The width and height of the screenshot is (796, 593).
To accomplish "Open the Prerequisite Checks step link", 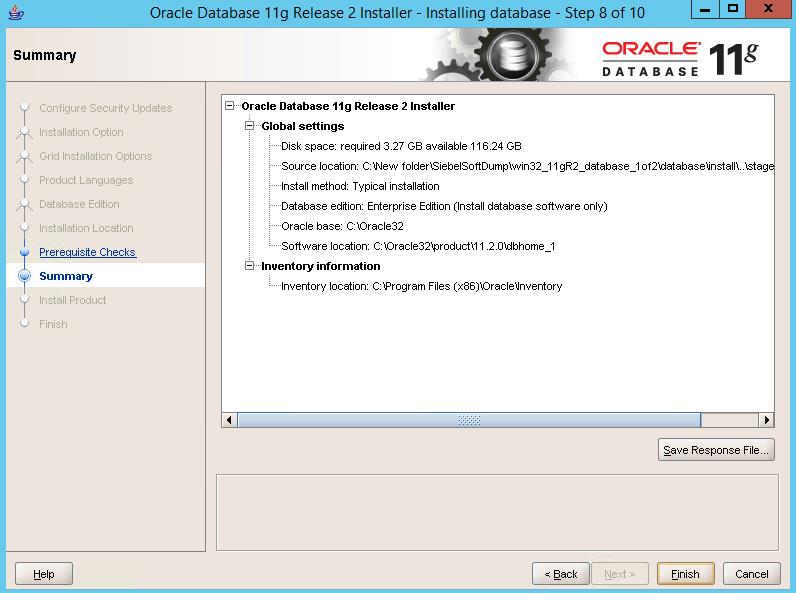I will pos(87,252).
